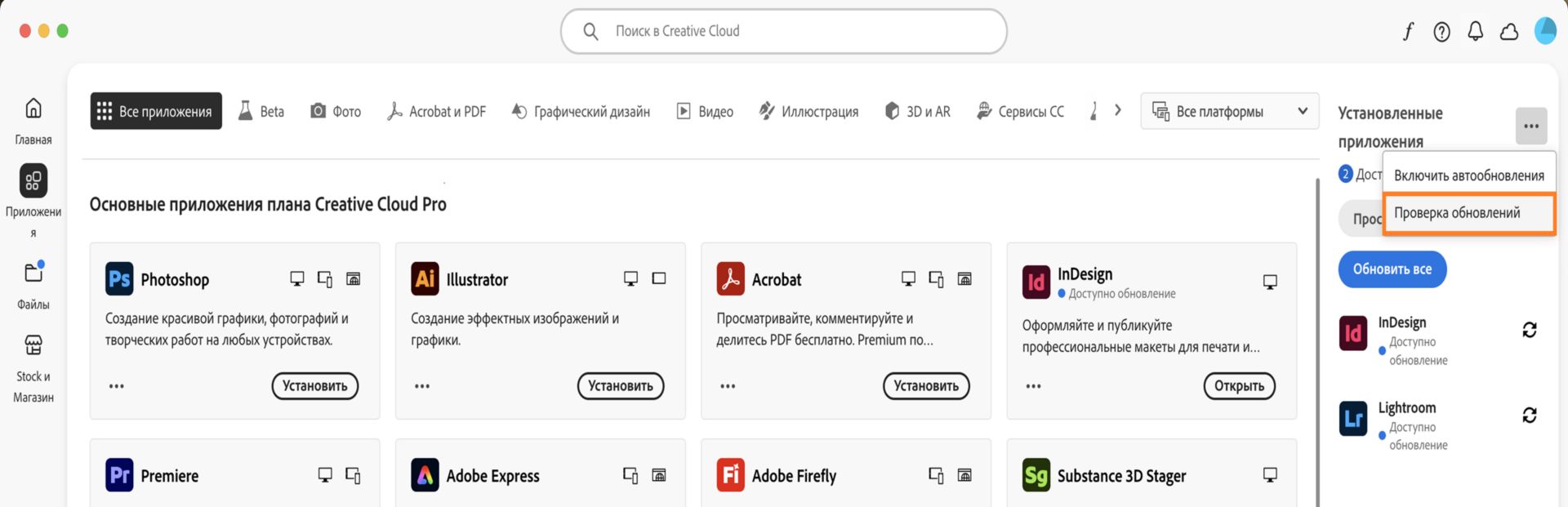1568x507 pixels.
Task: Install Illustrator with the Установить button
Action: 621,386
